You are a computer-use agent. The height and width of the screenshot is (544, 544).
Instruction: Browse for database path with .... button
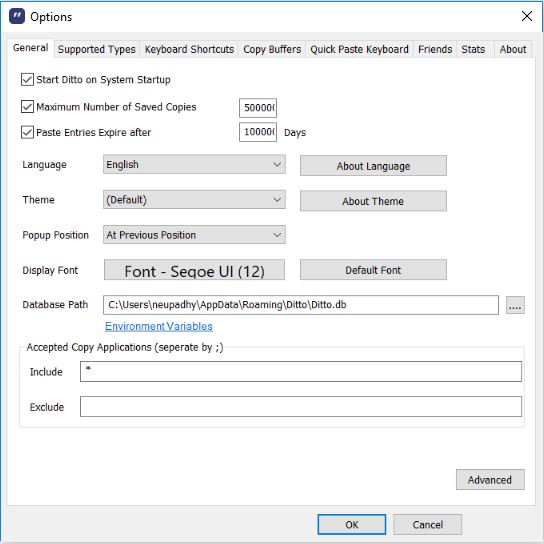(x=515, y=305)
